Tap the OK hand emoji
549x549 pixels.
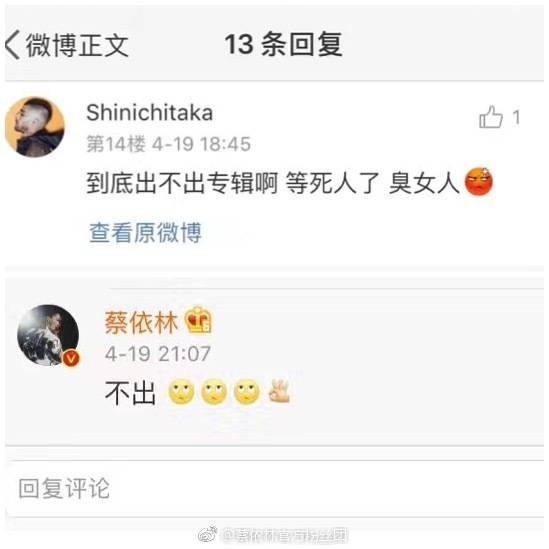coord(279,392)
